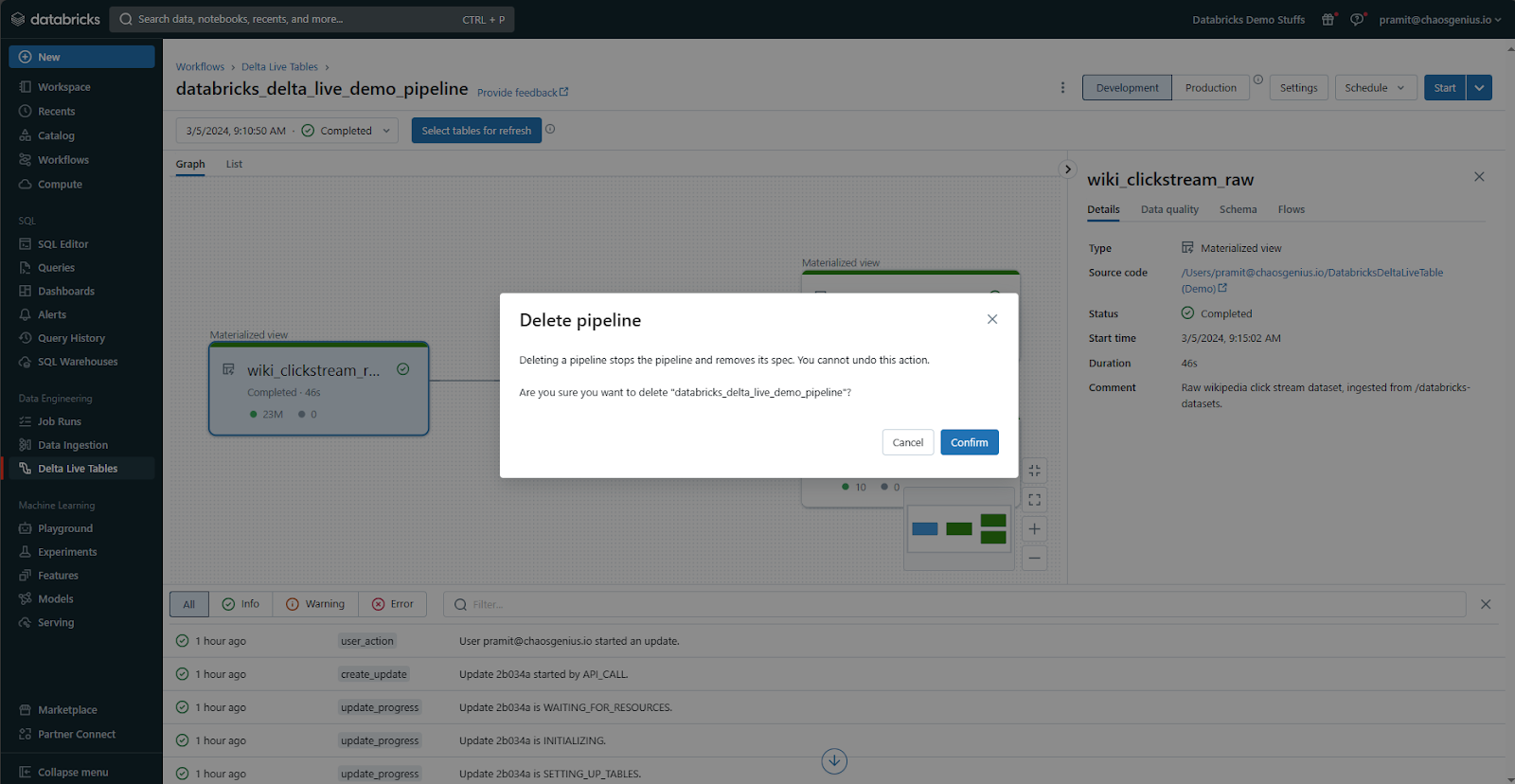Click the Queries icon in sidebar
Viewport: 1515px width, 784px height.
pyautogui.click(x=26, y=268)
